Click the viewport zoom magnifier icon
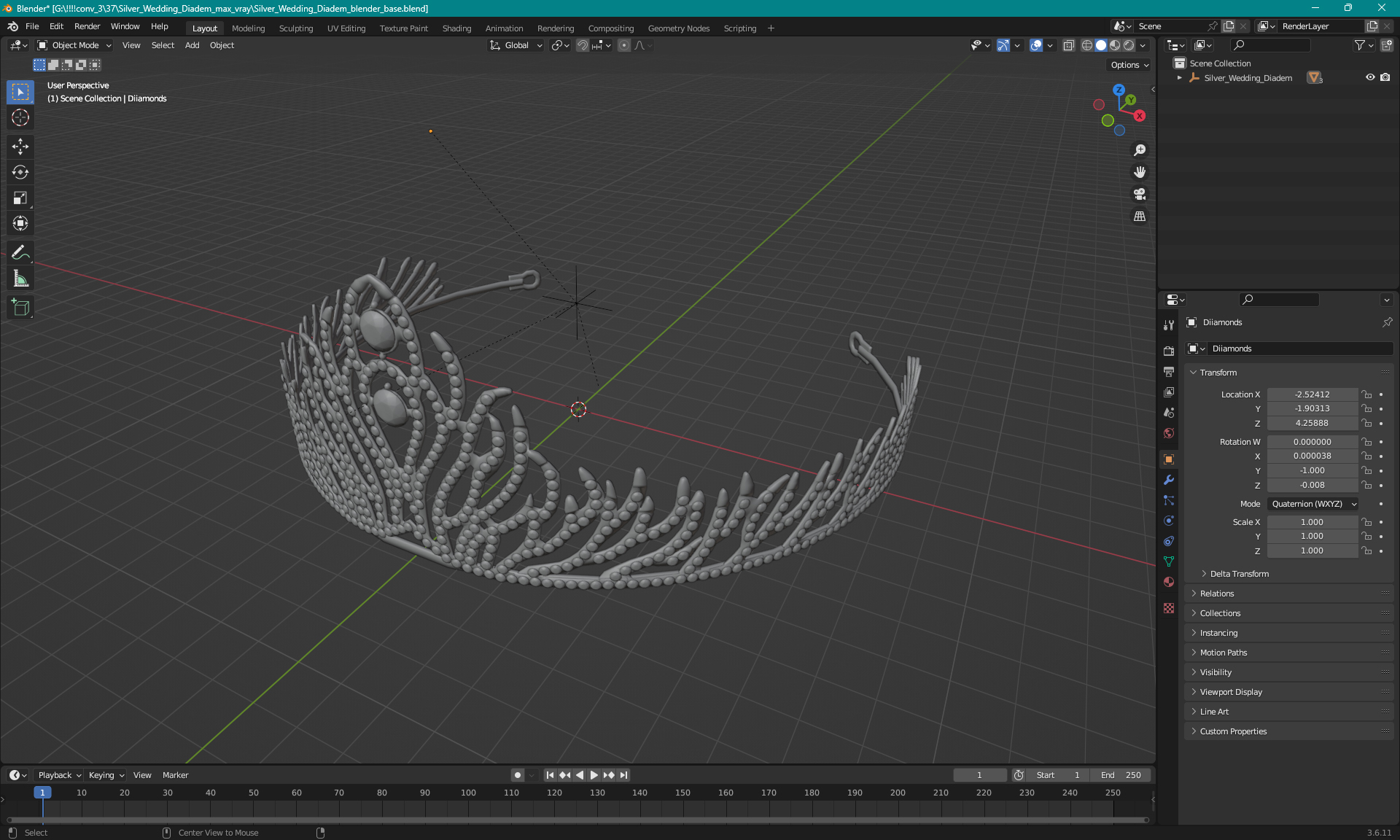Screen dimensions: 1400x840 tap(1140, 150)
